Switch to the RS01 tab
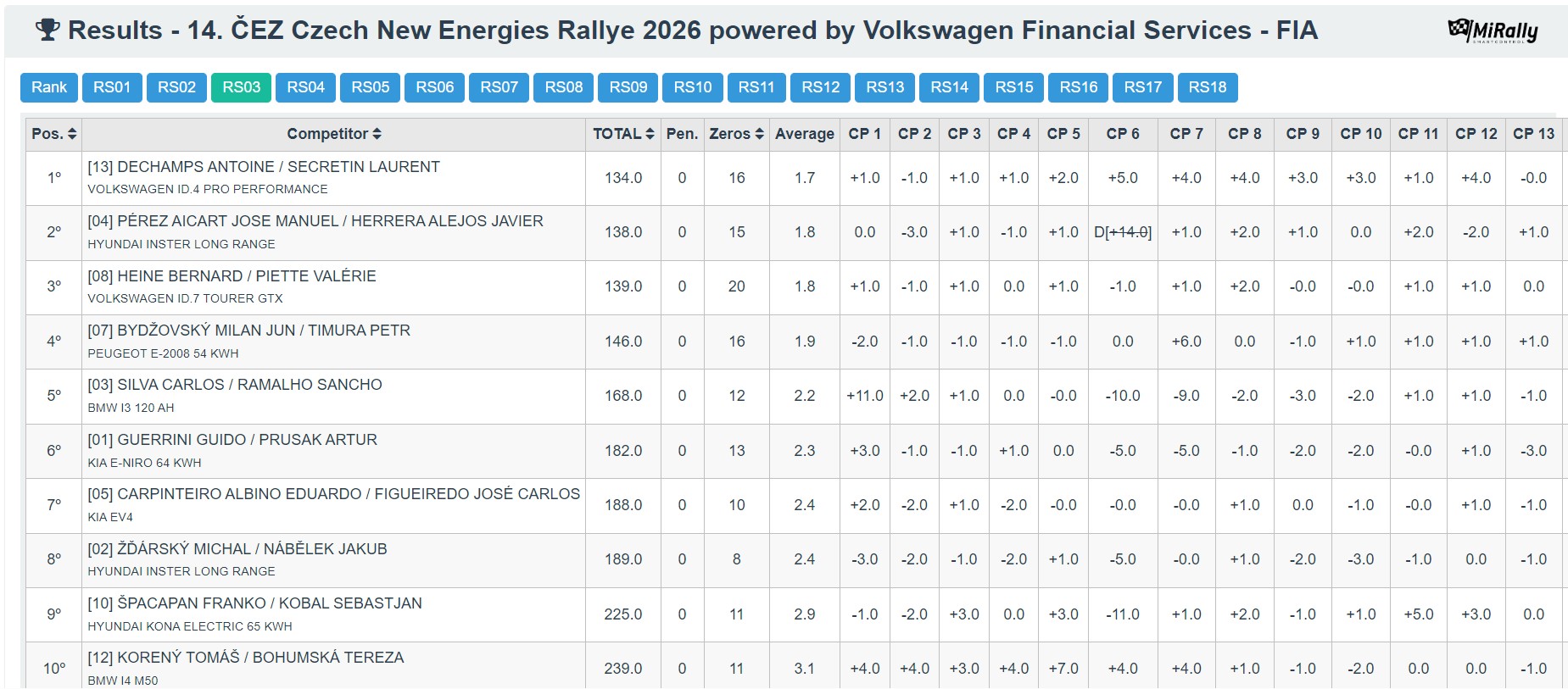Viewport: 1568px width, 689px height. coord(112,87)
